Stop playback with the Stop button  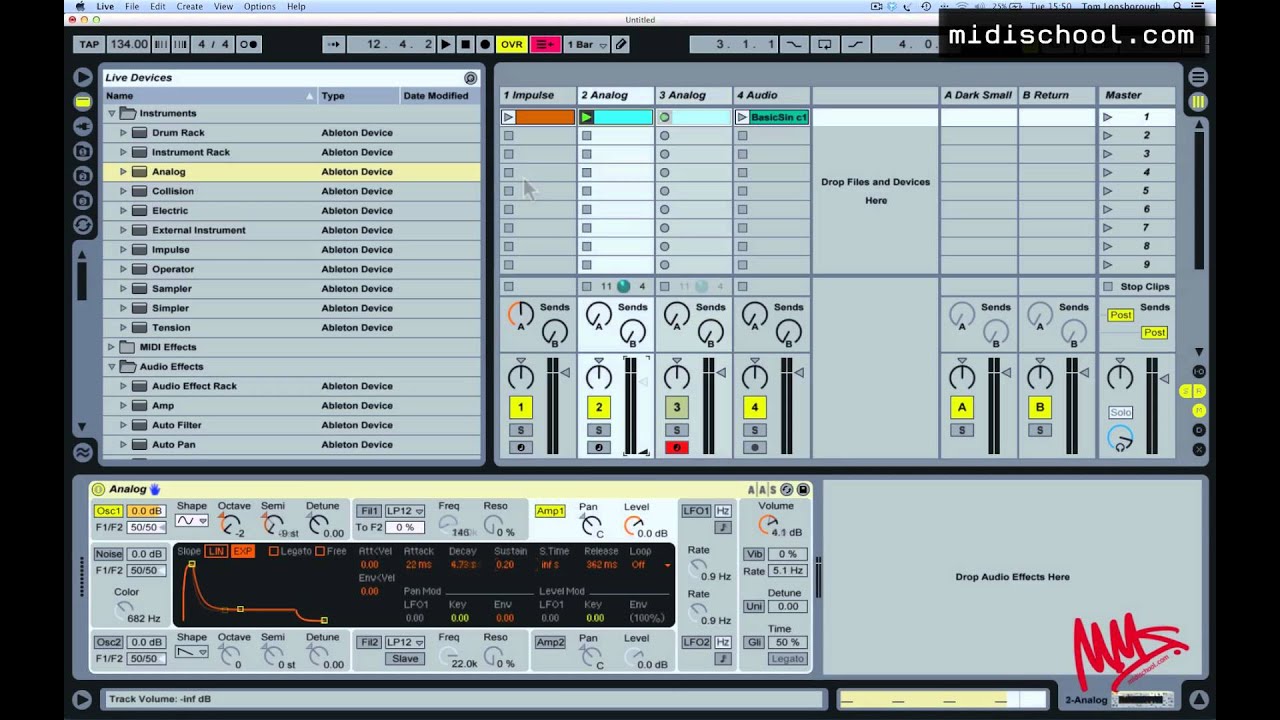[465, 44]
